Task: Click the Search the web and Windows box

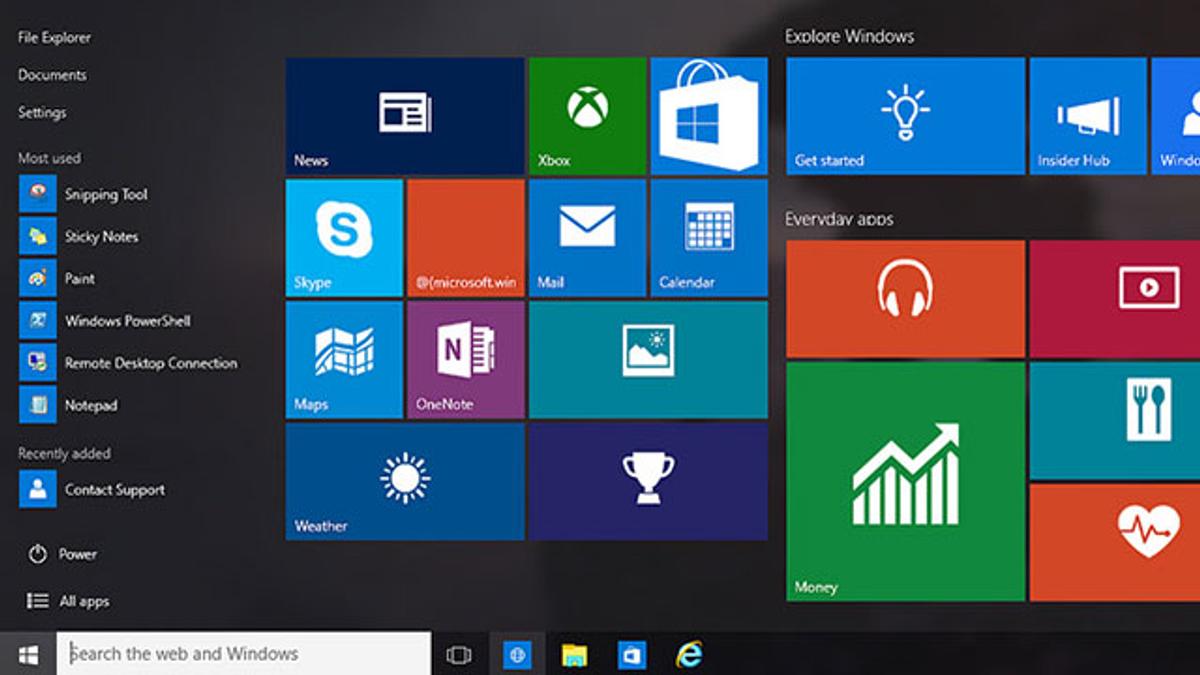Action: click(244, 654)
